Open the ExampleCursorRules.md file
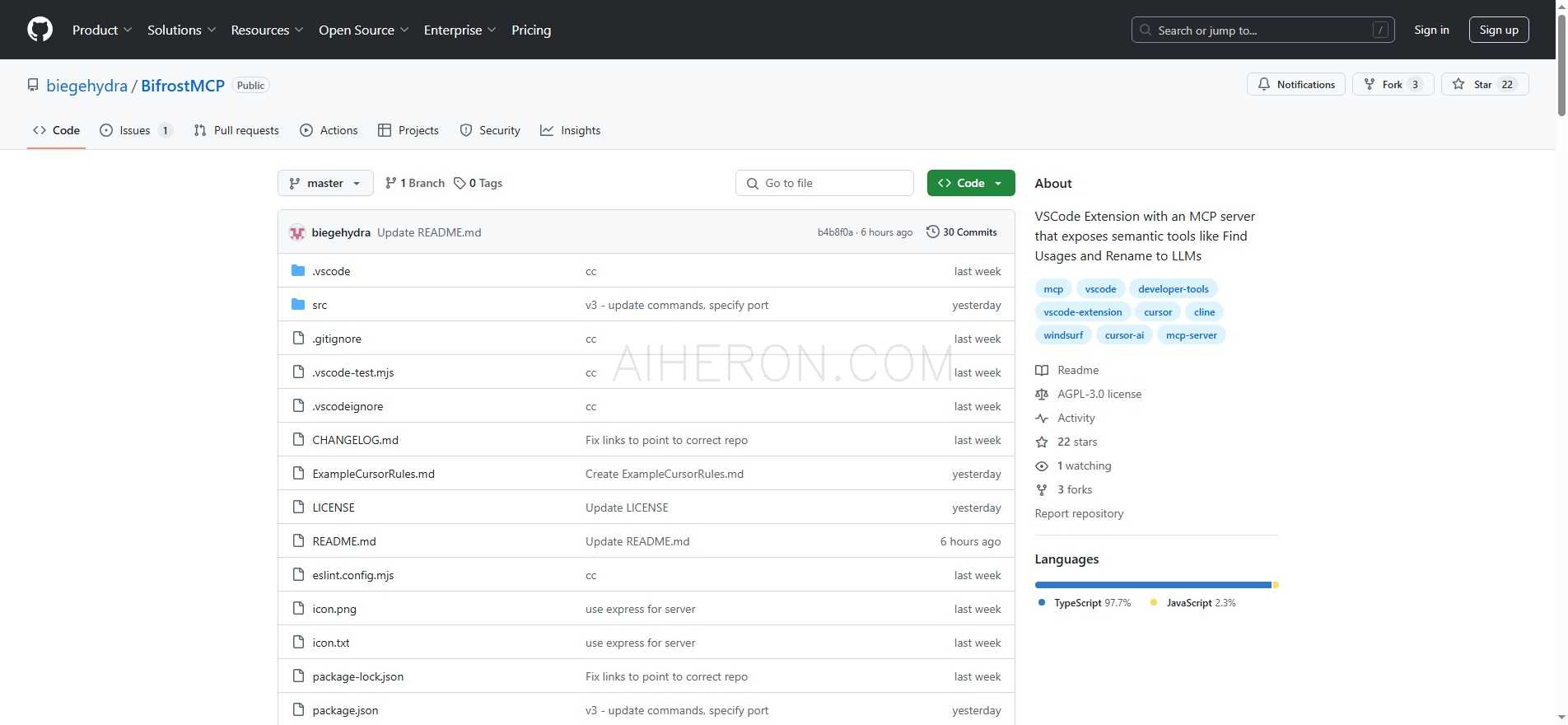Image resolution: width=1568 pixels, height=725 pixels. (x=373, y=474)
